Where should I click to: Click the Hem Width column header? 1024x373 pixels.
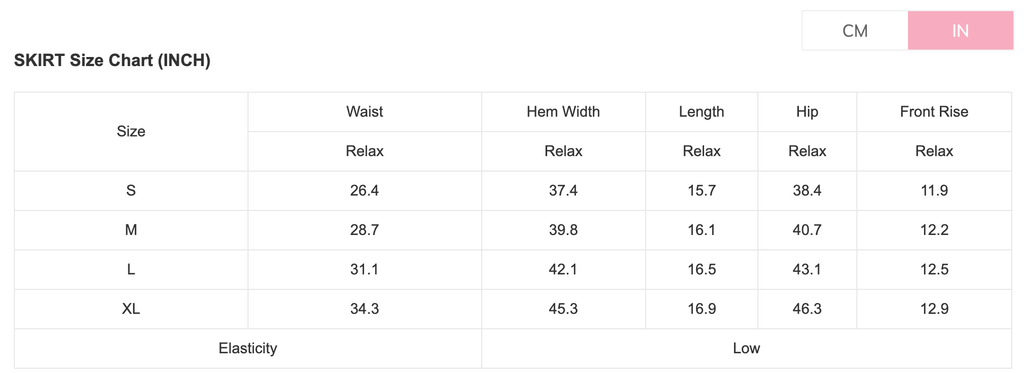[563, 112]
